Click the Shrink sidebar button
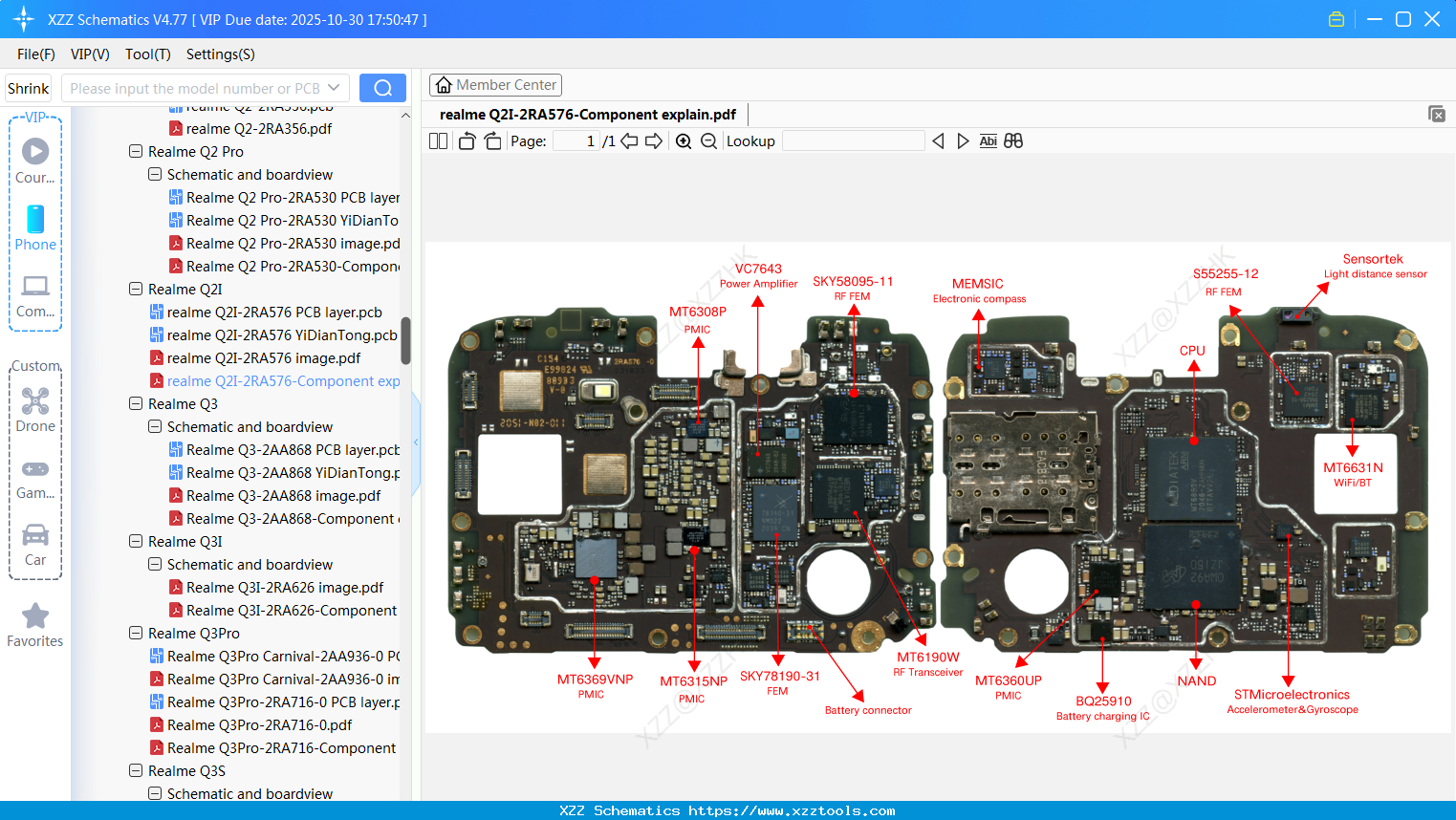This screenshot has height=820, width=1456. (x=28, y=87)
